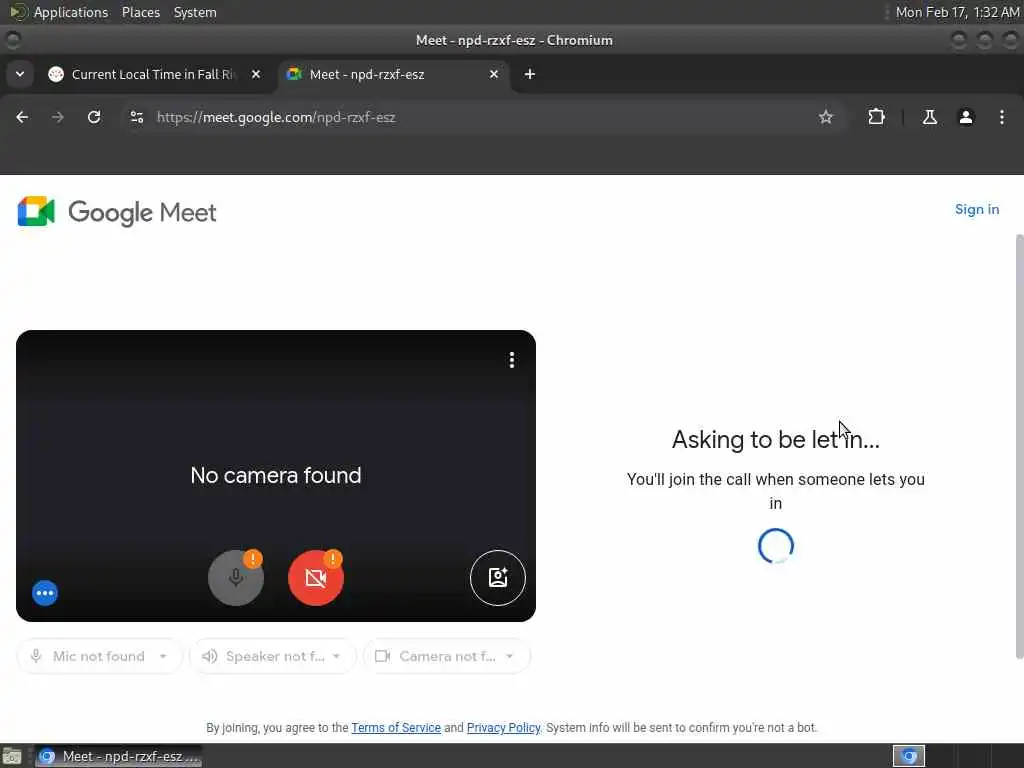Screen dimensions: 1024x768
Task: Click the clock showing Mon Feb 17
Action: coord(957,12)
